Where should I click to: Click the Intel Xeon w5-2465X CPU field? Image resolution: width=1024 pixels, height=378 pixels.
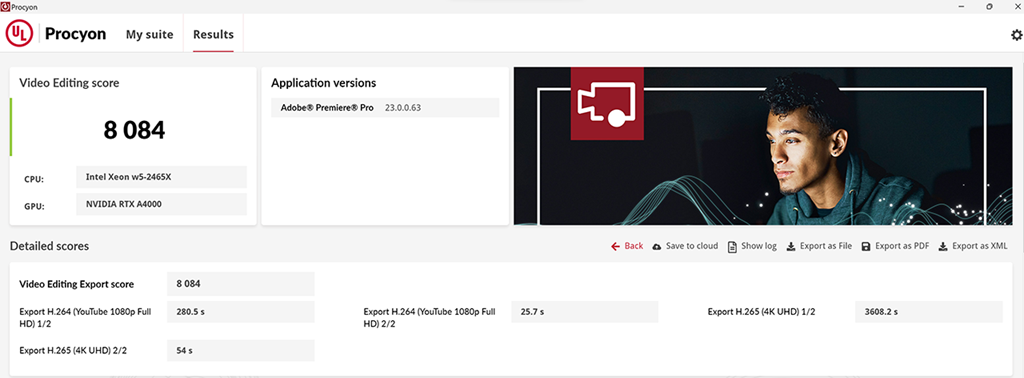161,177
